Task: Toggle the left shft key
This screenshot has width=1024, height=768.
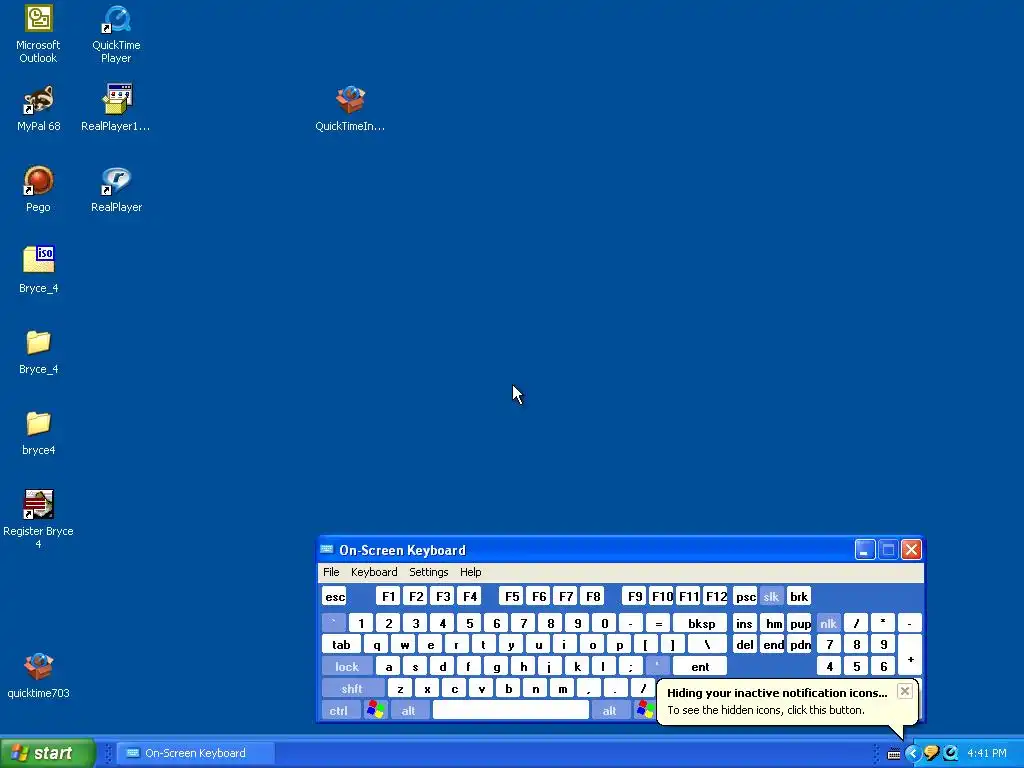Action: point(351,688)
